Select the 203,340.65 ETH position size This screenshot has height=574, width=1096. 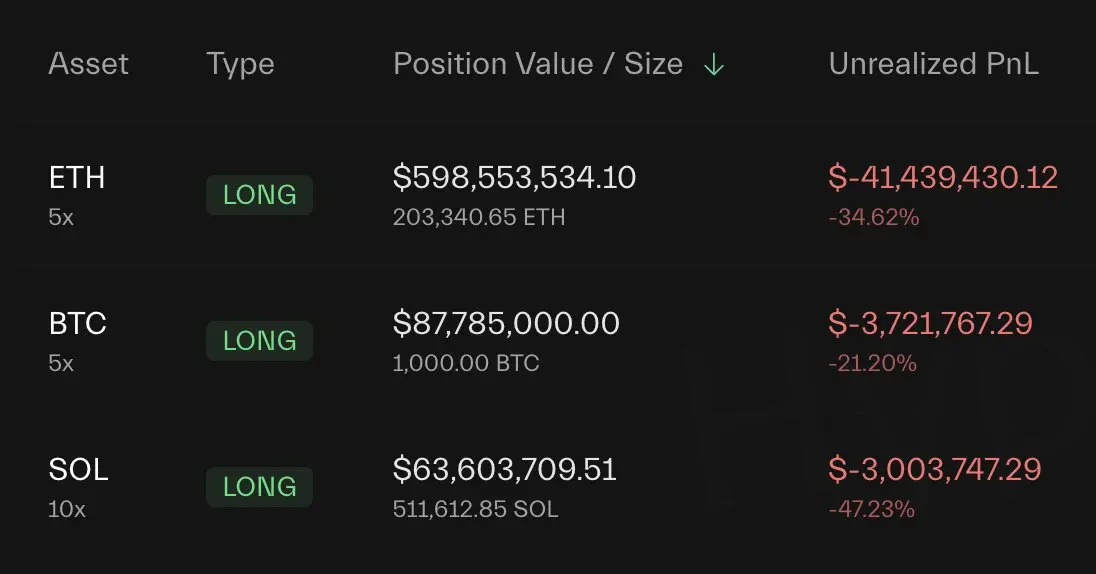(x=479, y=217)
